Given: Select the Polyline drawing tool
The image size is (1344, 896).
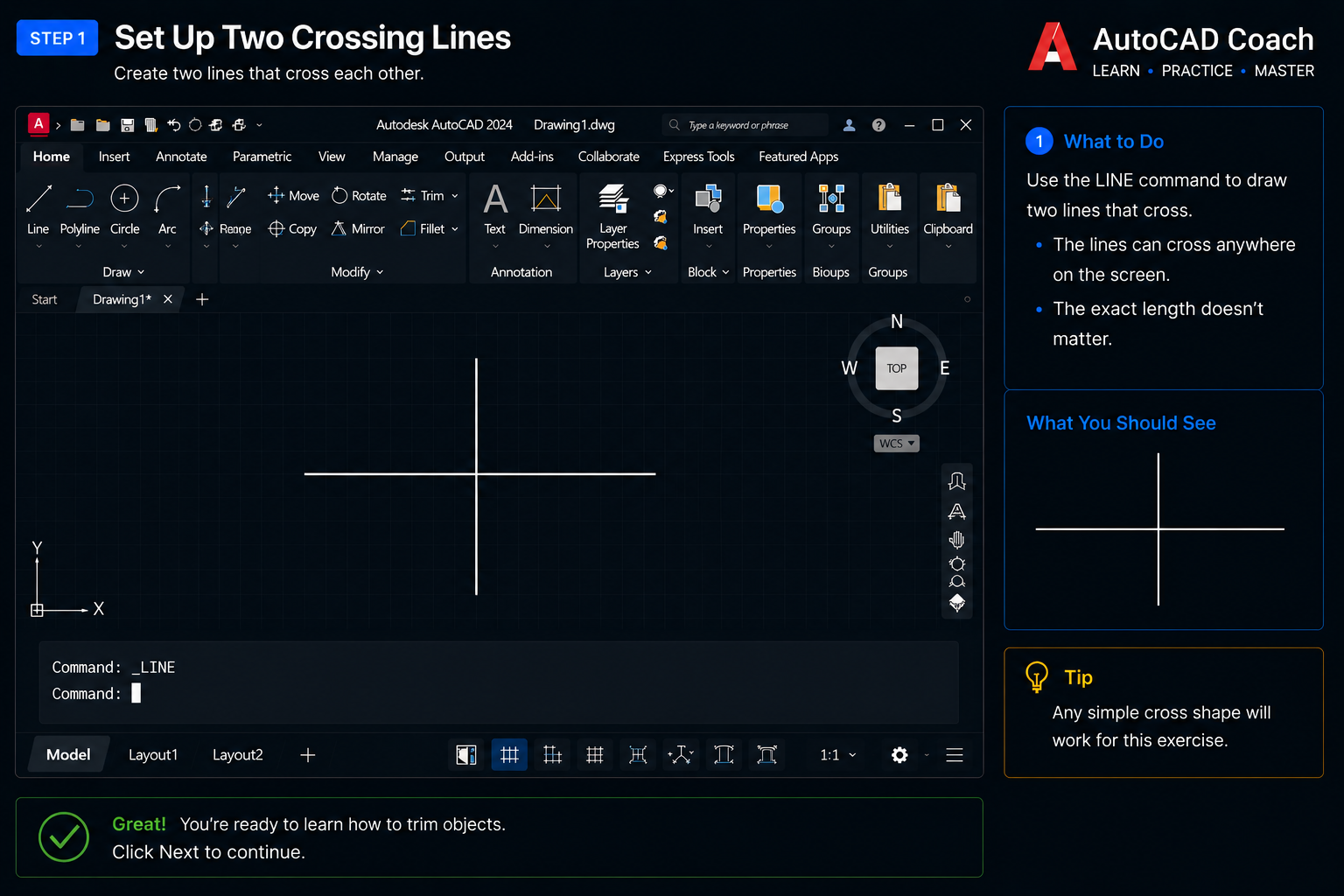Looking at the screenshot, I should pos(80,209).
